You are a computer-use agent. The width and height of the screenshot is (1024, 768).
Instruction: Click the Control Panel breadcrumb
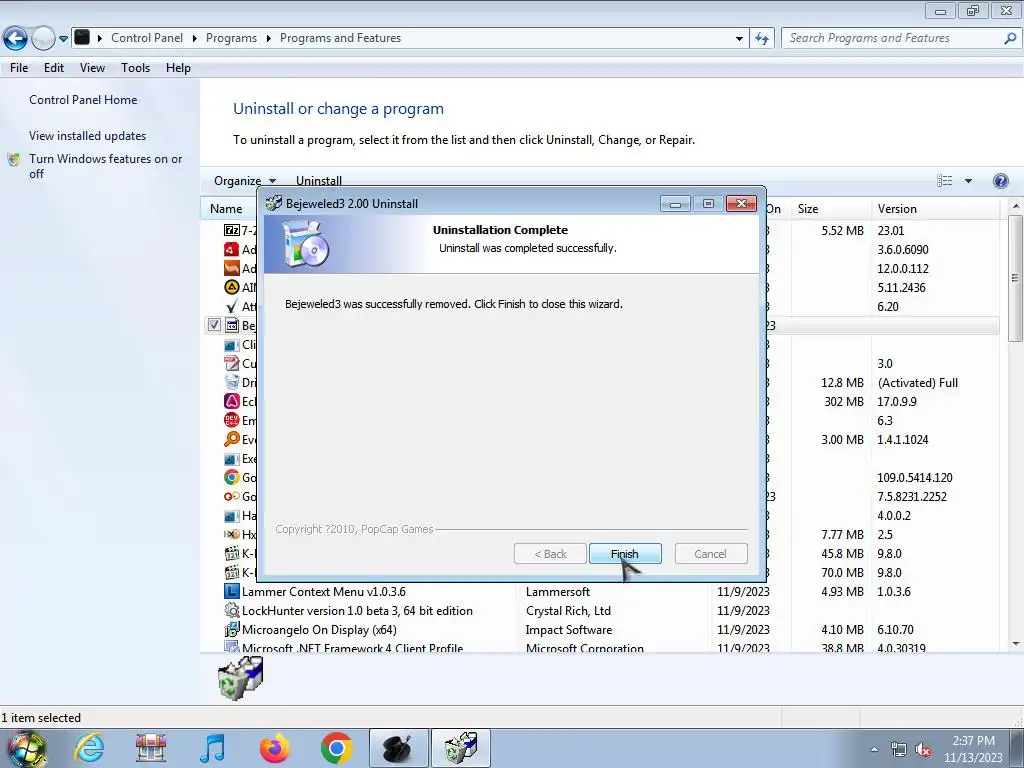point(147,38)
